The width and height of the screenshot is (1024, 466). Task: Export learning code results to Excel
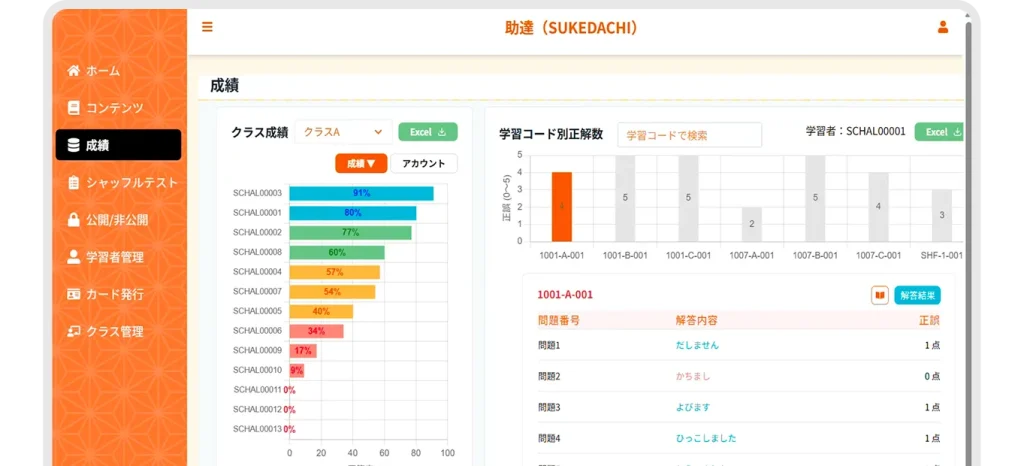point(941,132)
